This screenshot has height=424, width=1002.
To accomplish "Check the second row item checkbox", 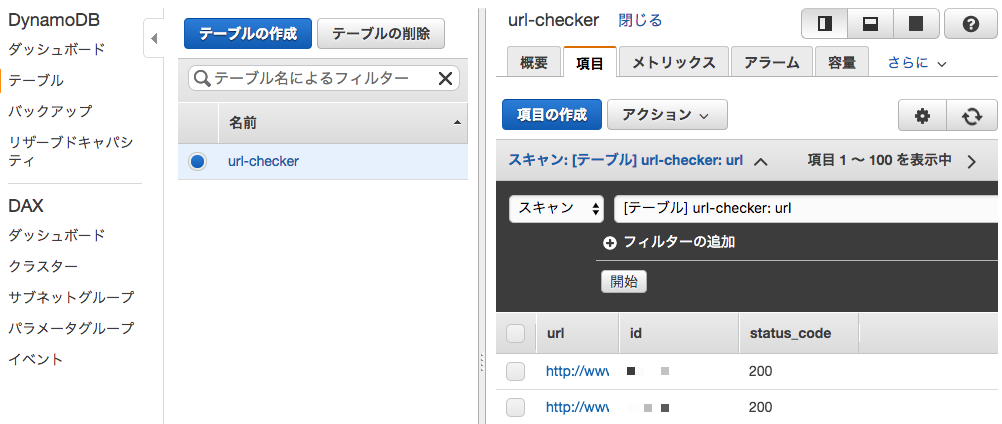I will coord(515,407).
